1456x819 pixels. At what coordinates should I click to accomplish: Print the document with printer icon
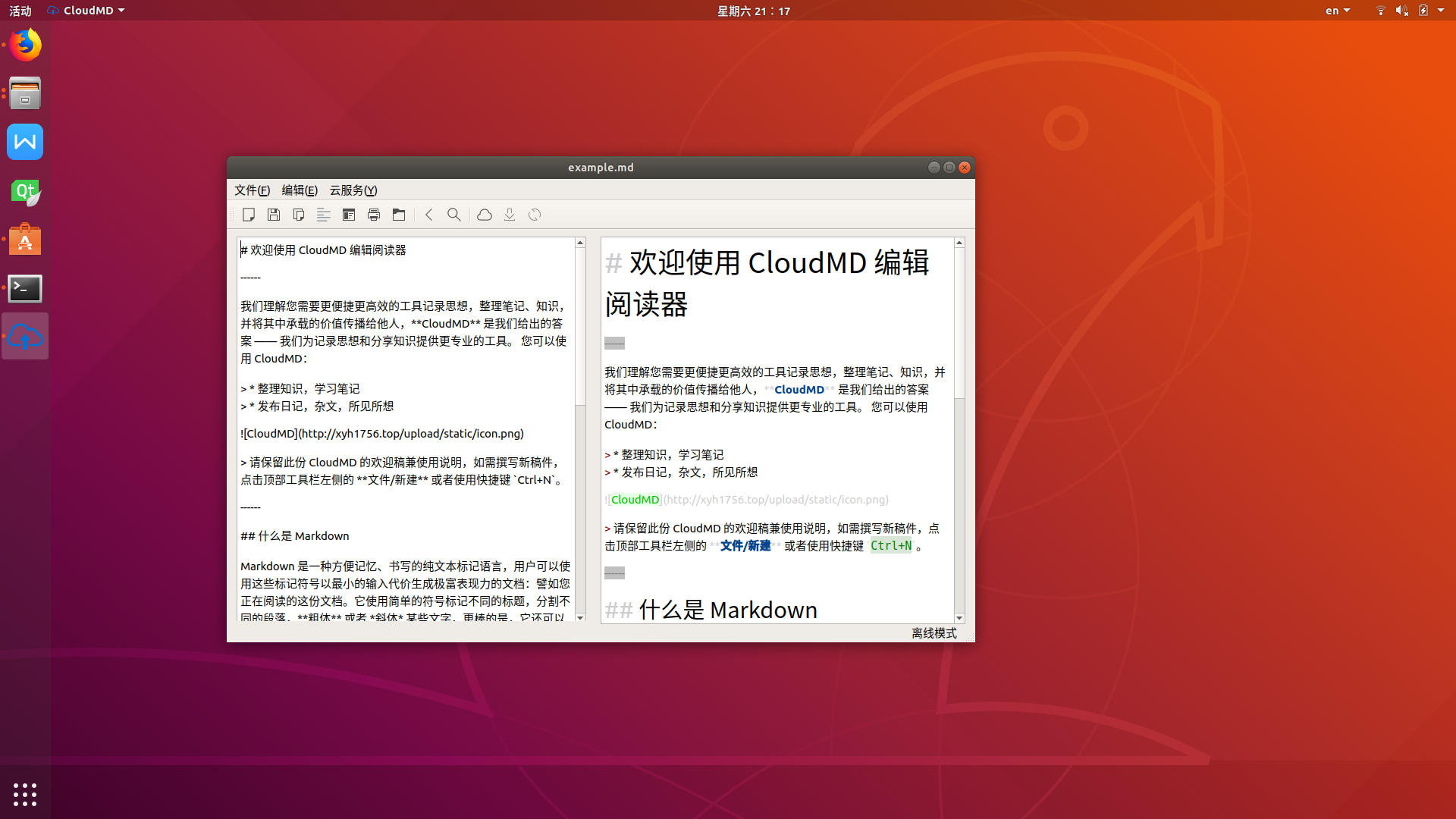[x=374, y=215]
